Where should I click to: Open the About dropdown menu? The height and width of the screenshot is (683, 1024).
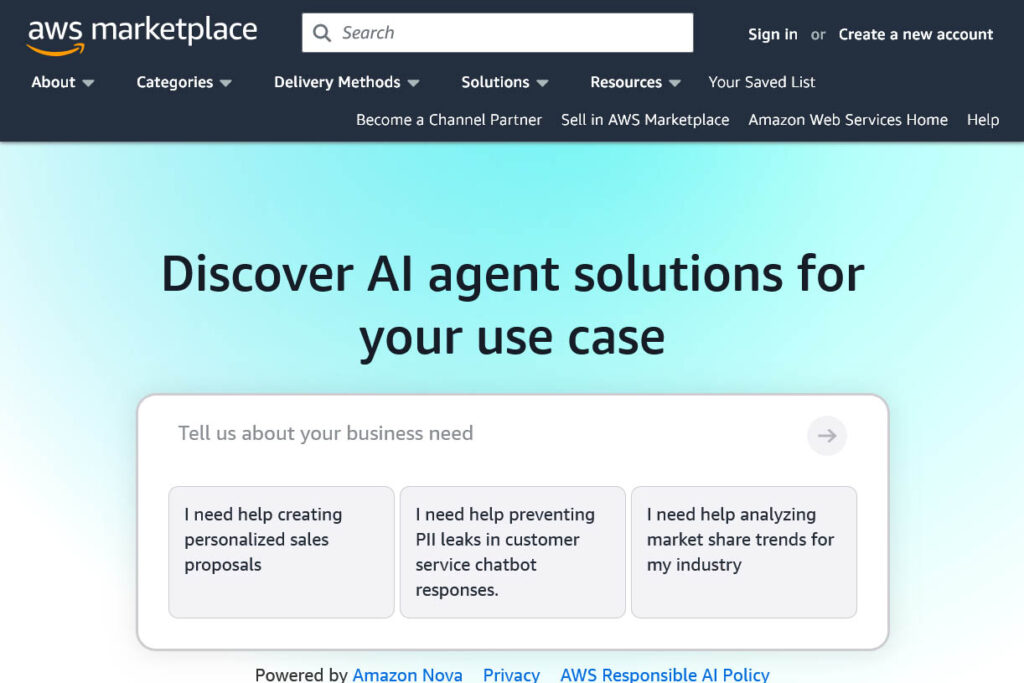click(x=62, y=83)
